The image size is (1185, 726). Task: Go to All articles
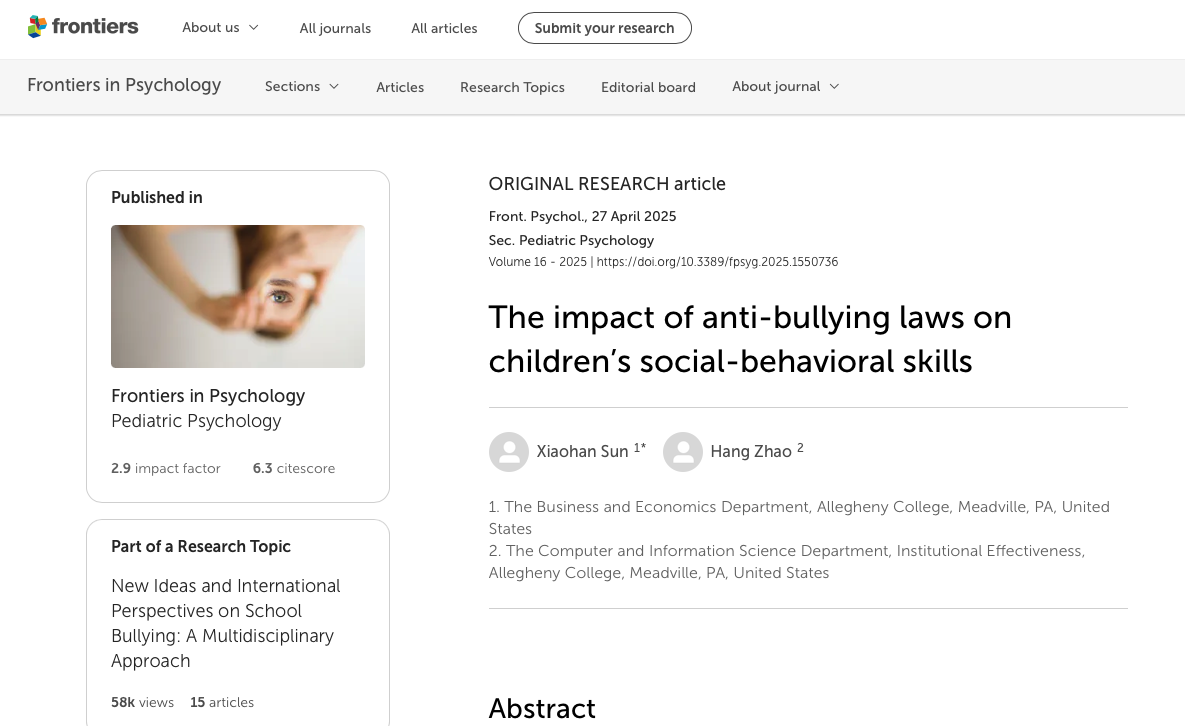pyautogui.click(x=444, y=28)
